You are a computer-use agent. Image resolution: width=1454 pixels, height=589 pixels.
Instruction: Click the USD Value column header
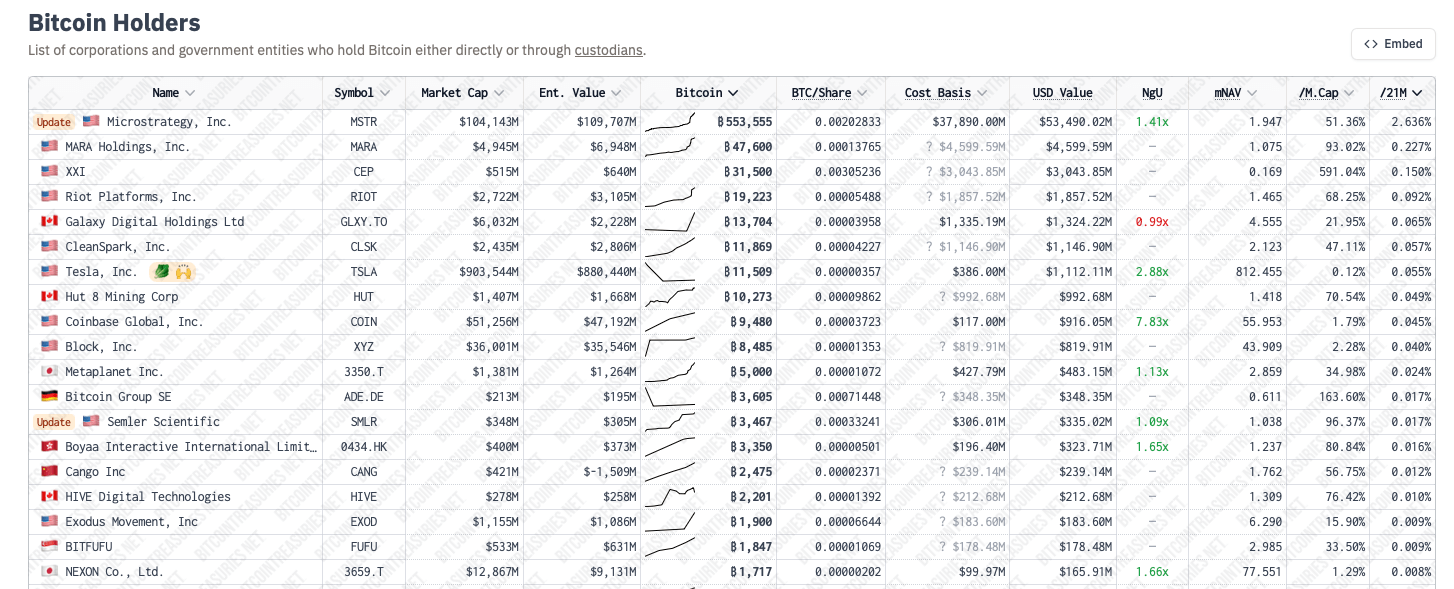[1062, 93]
